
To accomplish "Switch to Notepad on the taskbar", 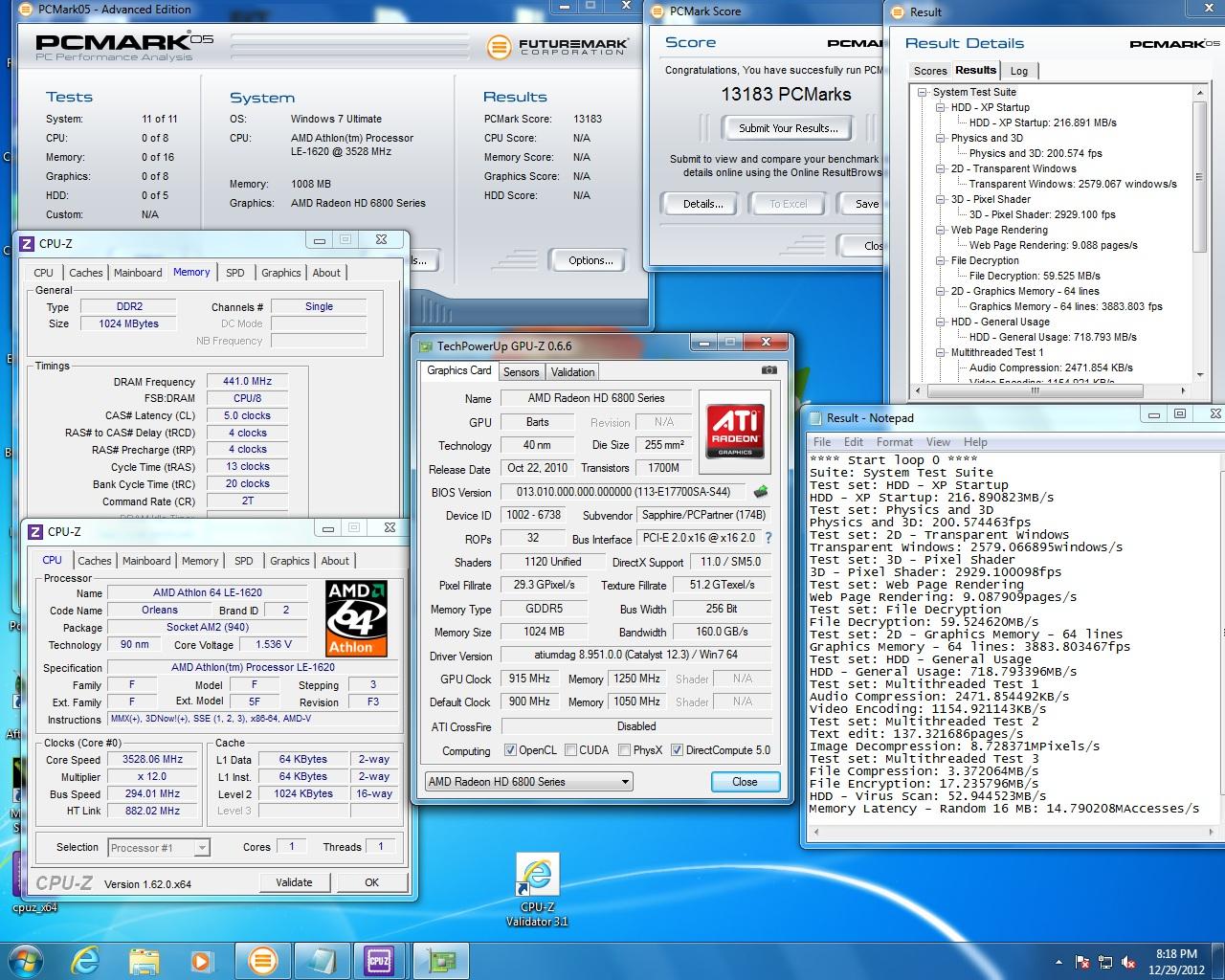I will pos(322,960).
